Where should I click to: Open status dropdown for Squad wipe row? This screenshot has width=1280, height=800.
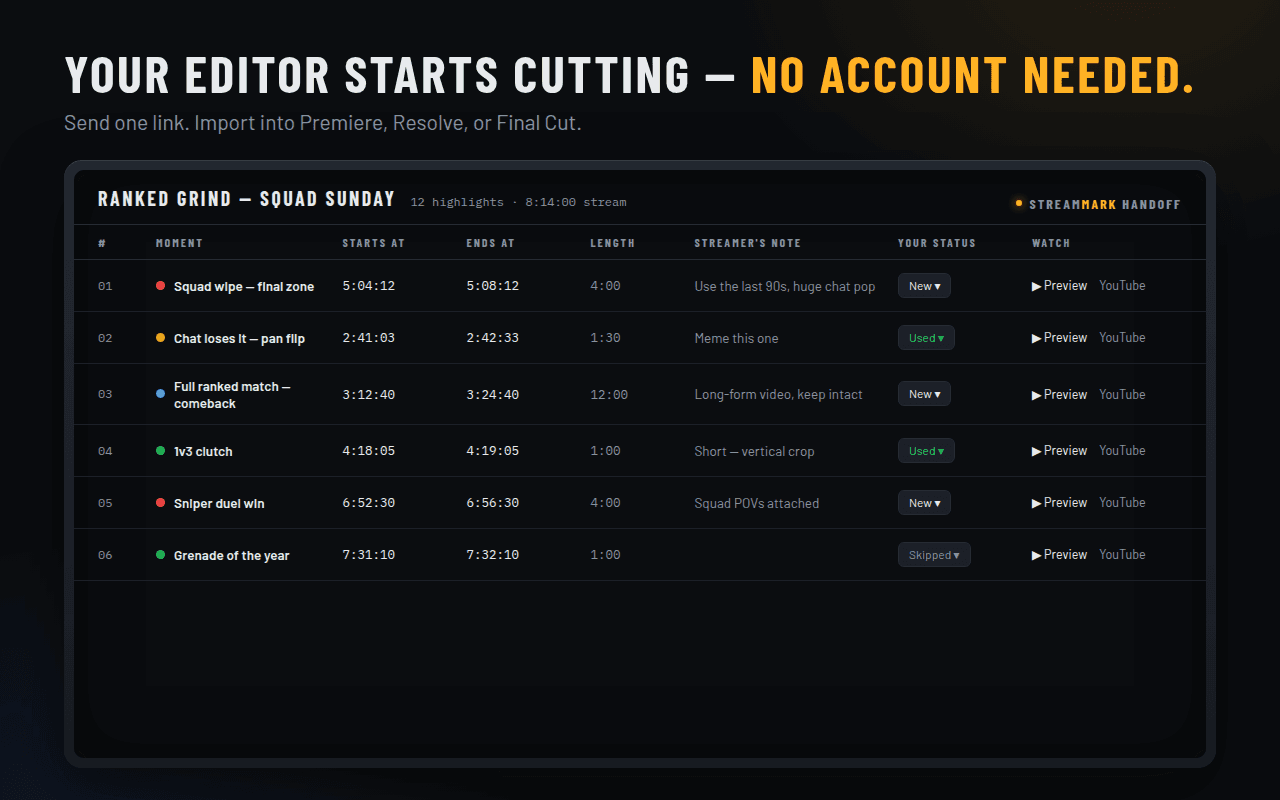pos(924,286)
